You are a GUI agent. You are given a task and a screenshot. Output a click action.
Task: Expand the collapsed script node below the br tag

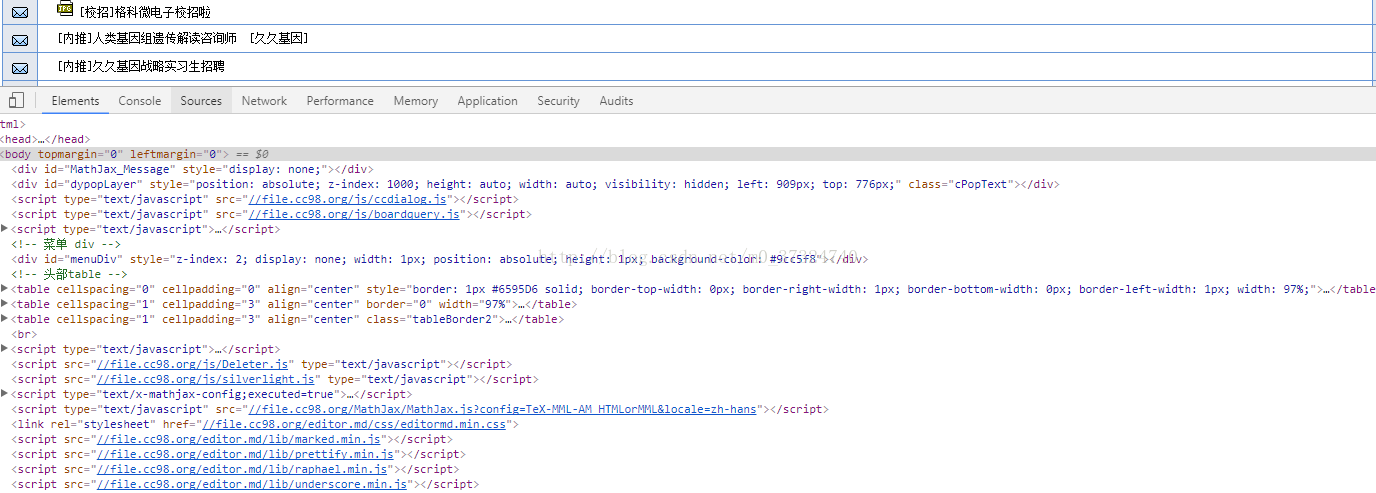click(x=4, y=349)
